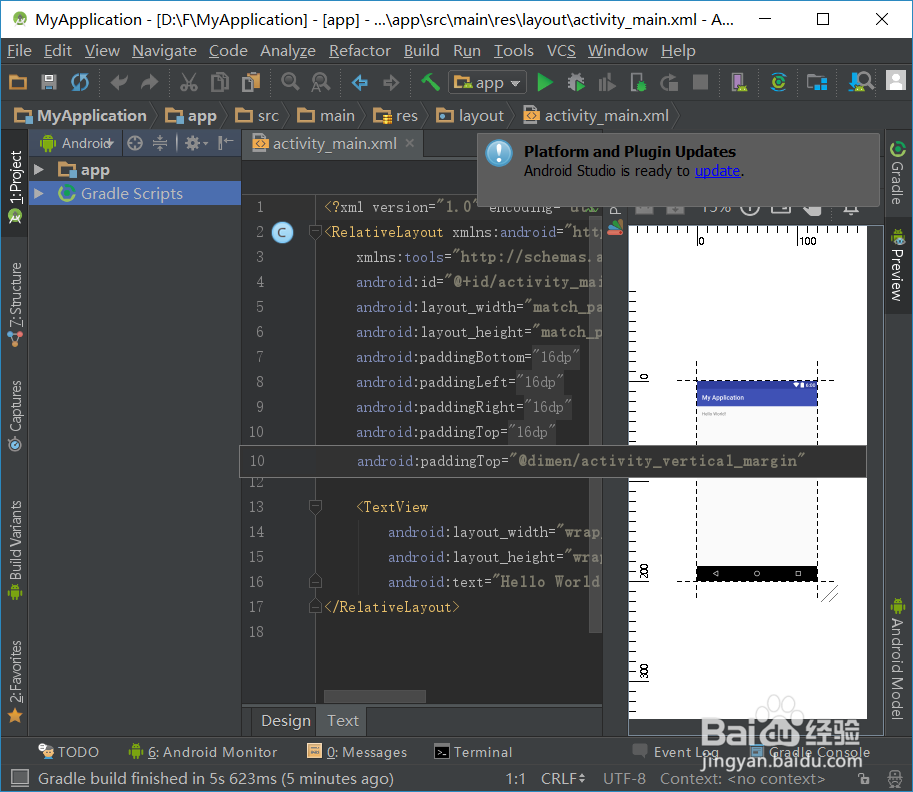The height and width of the screenshot is (792, 913).
Task: Open Find with magnifier icon
Action: pyautogui.click(x=290, y=83)
